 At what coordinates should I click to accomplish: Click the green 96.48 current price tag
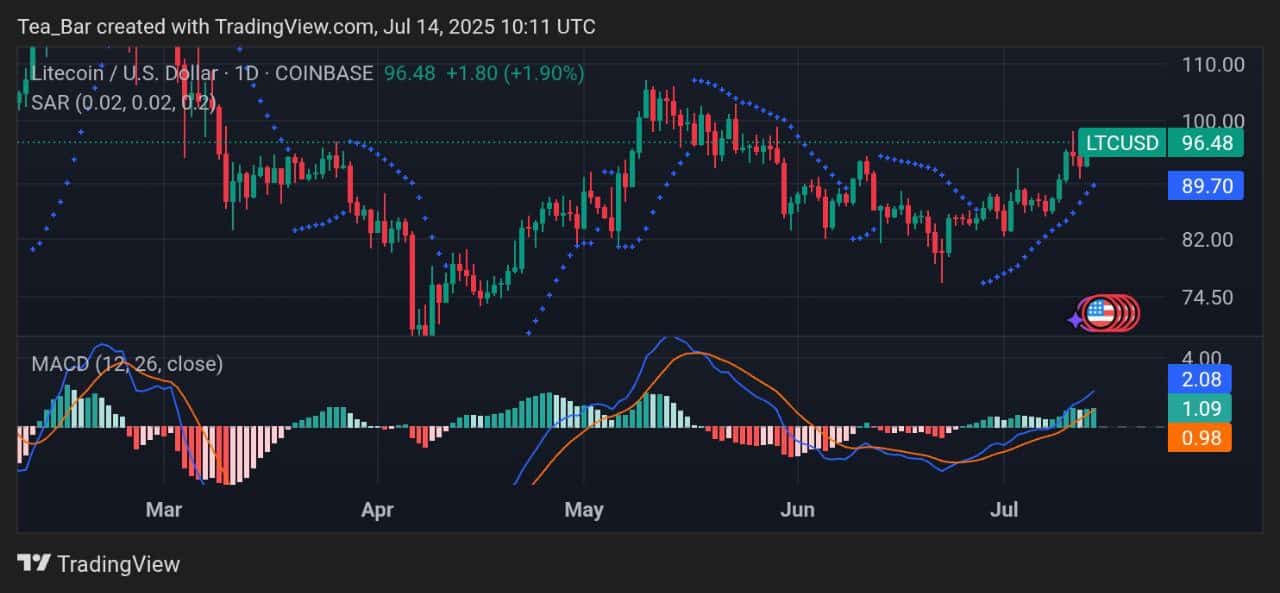pos(1207,143)
